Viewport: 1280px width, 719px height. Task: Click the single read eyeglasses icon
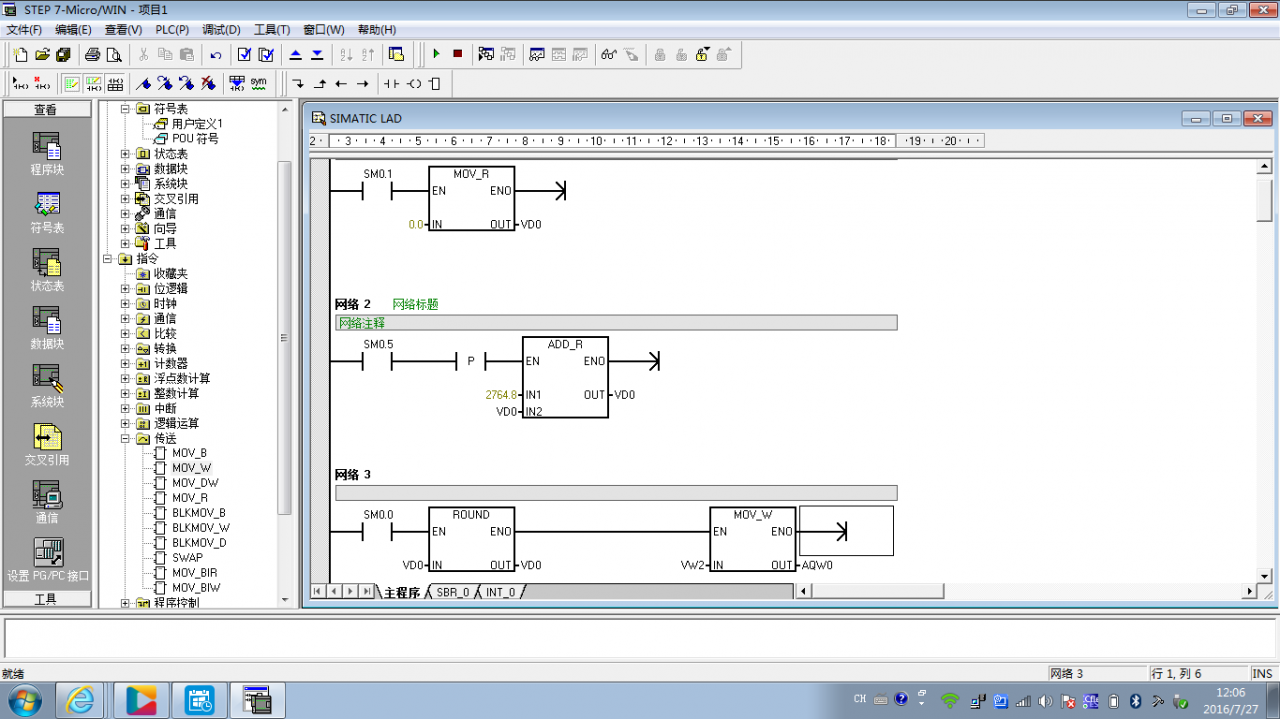608,54
